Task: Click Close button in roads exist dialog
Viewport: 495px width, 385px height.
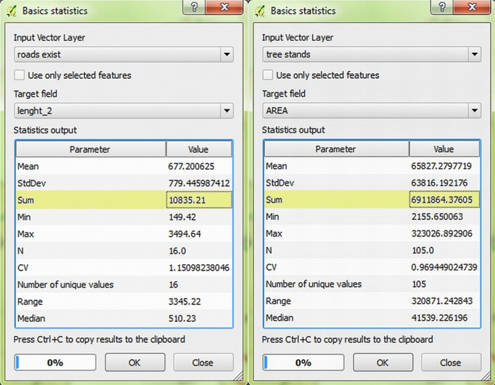Action: pyautogui.click(x=203, y=362)
